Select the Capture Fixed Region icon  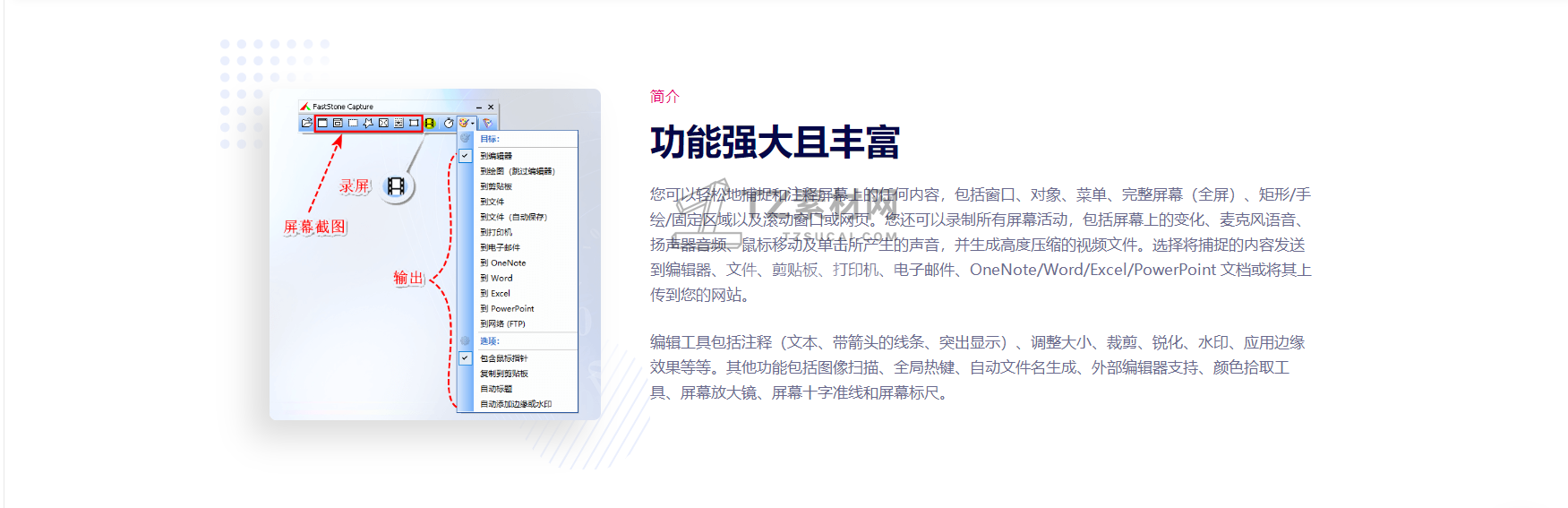(414, 123)
